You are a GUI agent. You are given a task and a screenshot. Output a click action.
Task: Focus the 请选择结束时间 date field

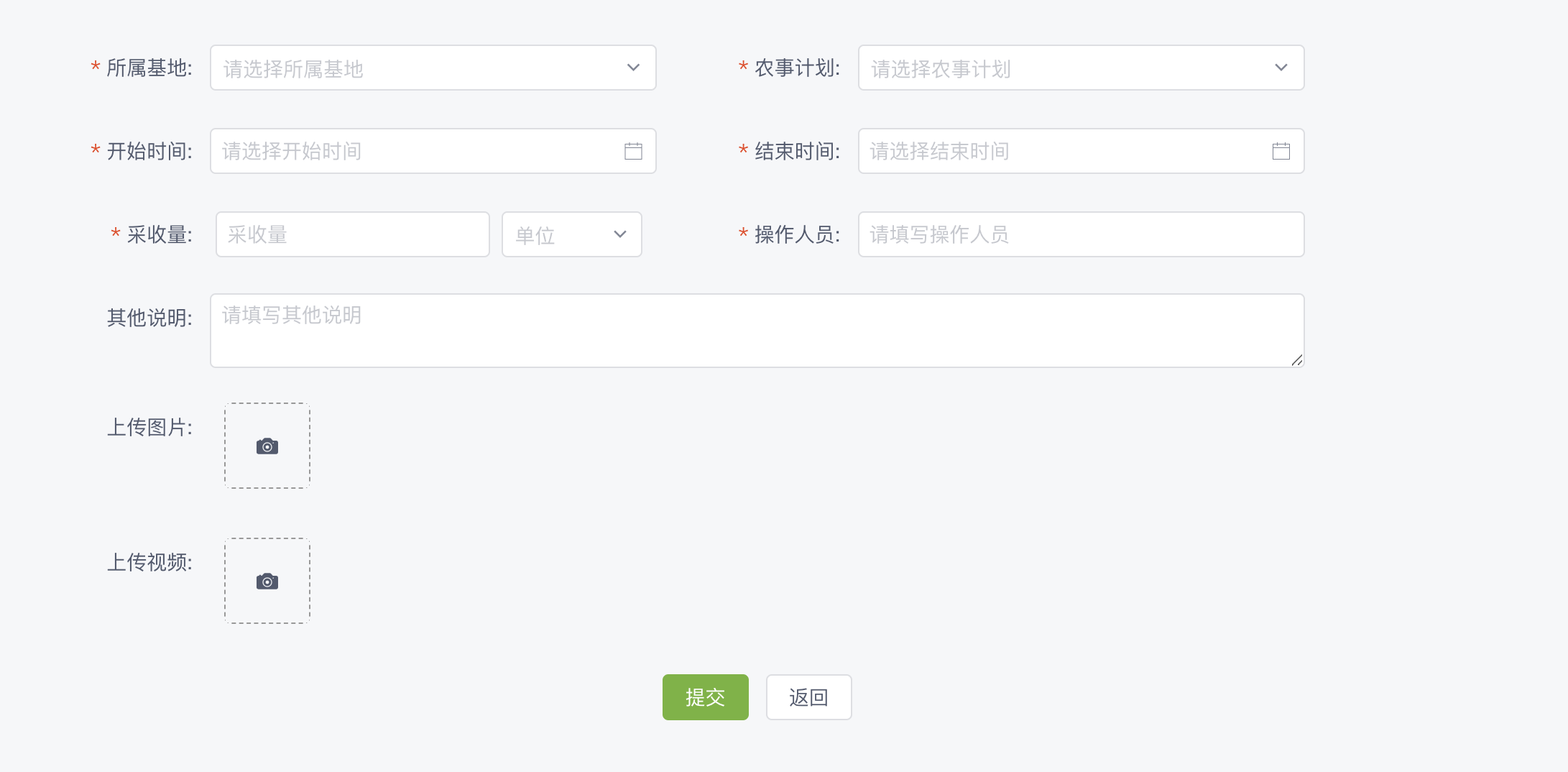1082,151
